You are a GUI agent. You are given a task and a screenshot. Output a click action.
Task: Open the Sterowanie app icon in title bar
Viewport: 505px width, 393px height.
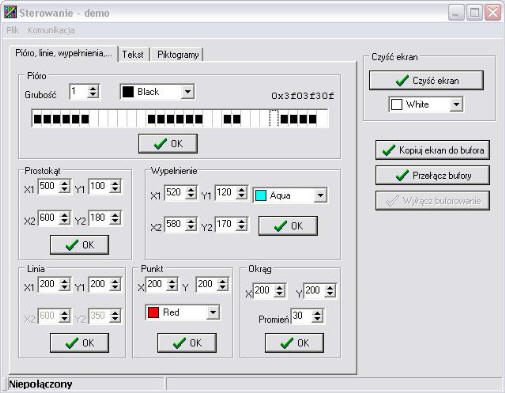tap(10, 12)
